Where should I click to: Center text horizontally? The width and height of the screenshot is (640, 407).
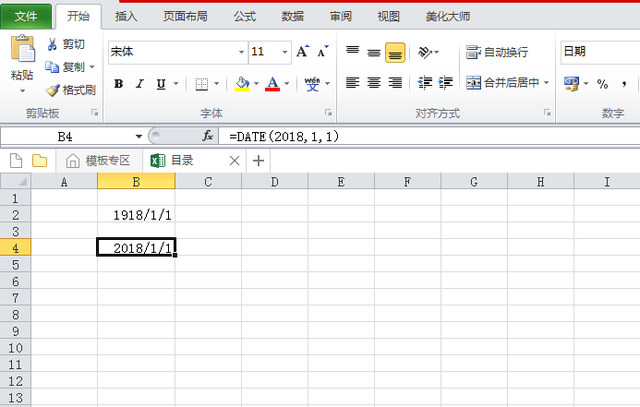click(374, 83)
